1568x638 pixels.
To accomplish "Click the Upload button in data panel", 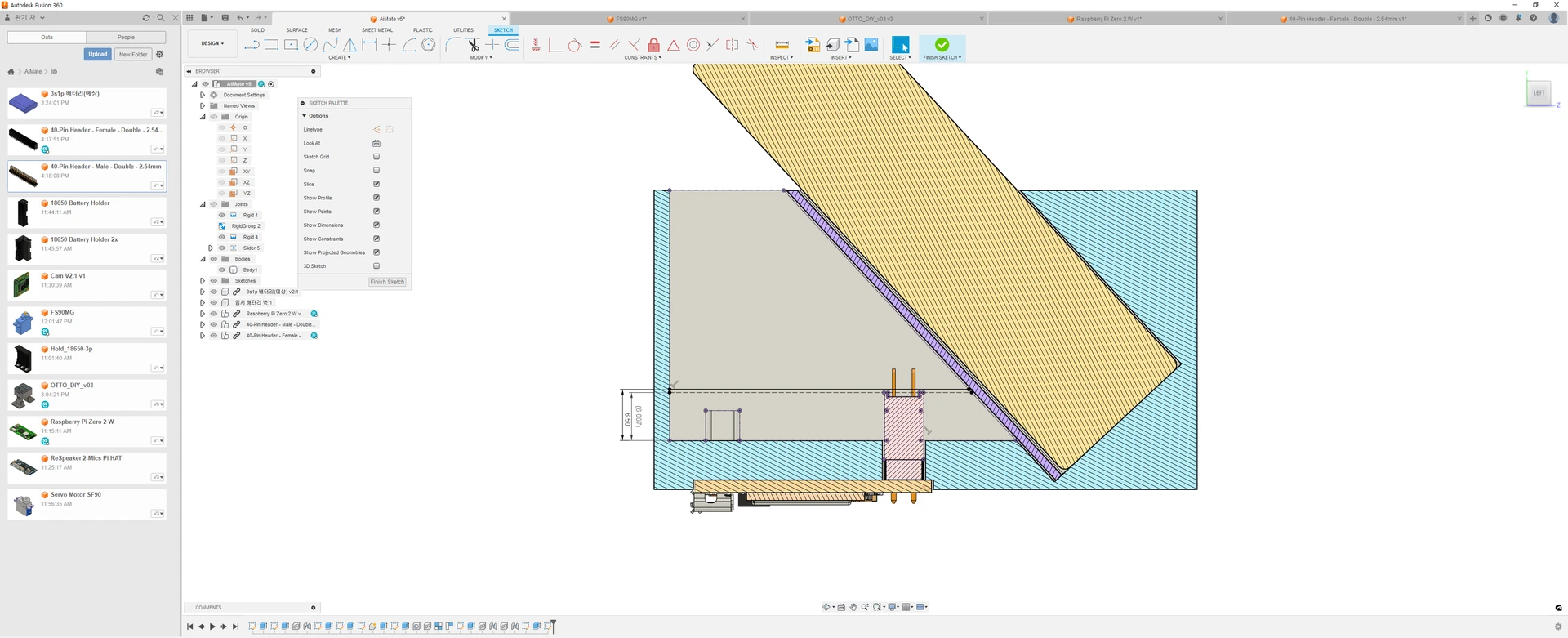I will (x=97, y=54).
